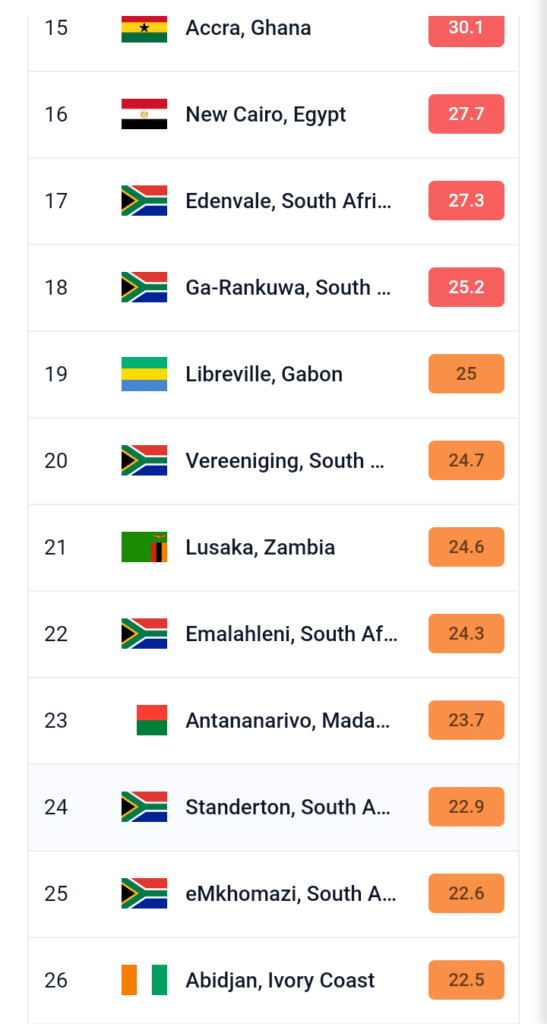Click the flag icon next to Standerton
This screenshot has height=1024, width=547.
[x=144, y=807]
